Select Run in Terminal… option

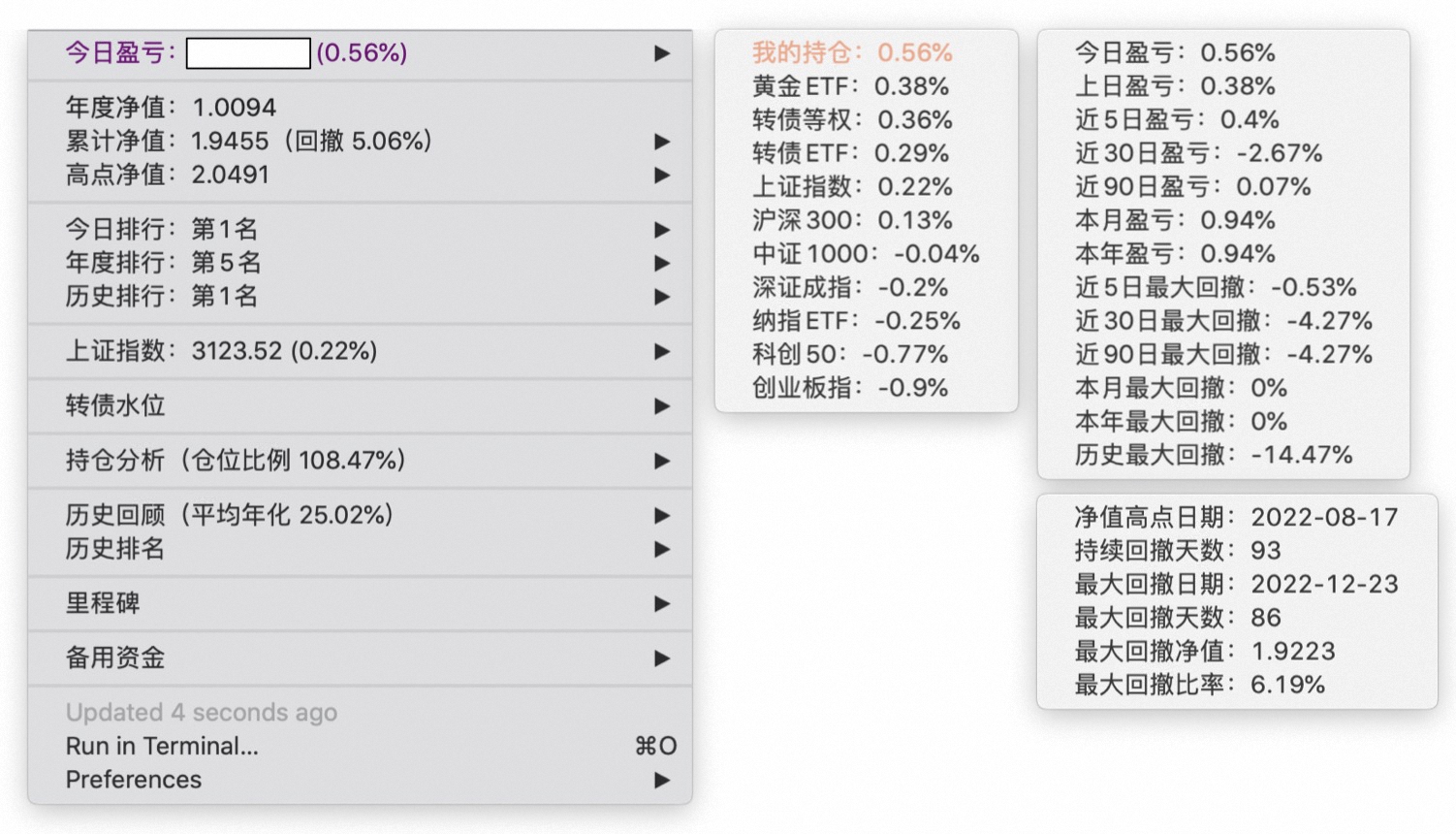click(x=162, y=746)
